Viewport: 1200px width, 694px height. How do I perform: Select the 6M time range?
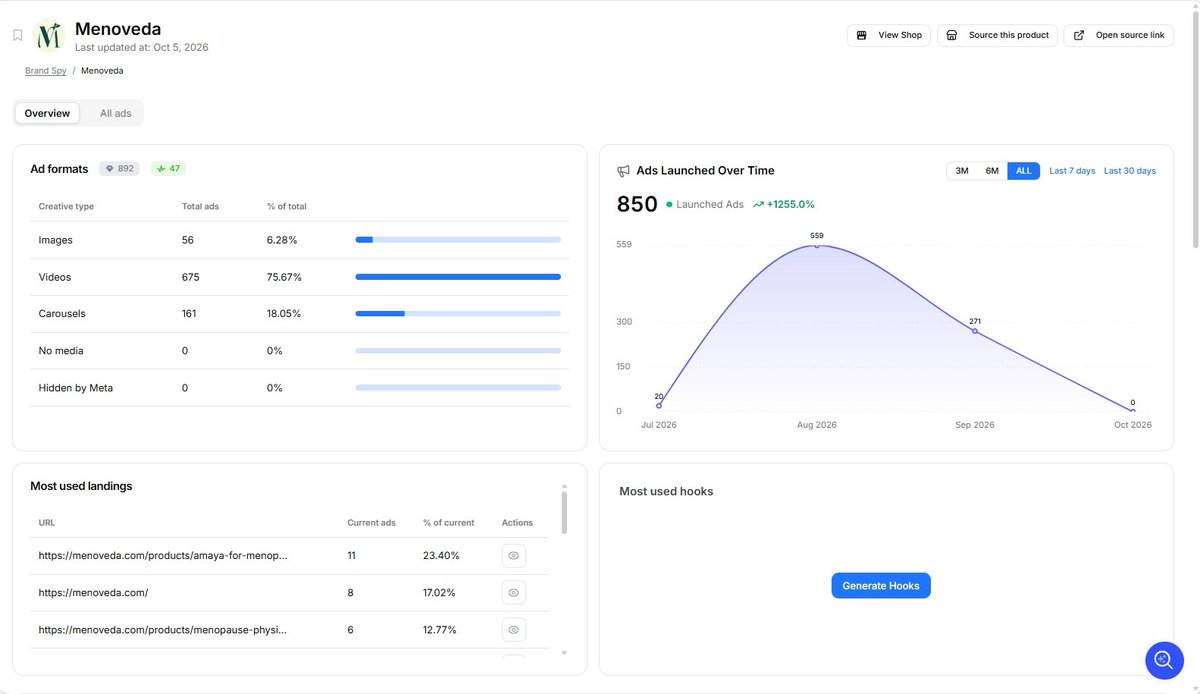pyautogui.click(x=992, y=171)
